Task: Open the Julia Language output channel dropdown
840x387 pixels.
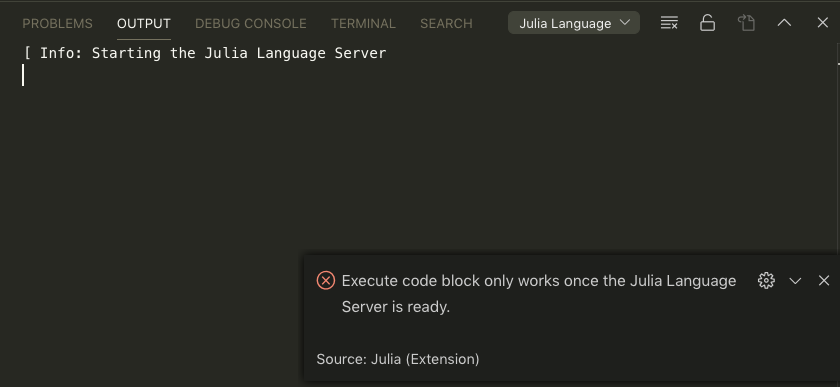Action: [574, 23]
